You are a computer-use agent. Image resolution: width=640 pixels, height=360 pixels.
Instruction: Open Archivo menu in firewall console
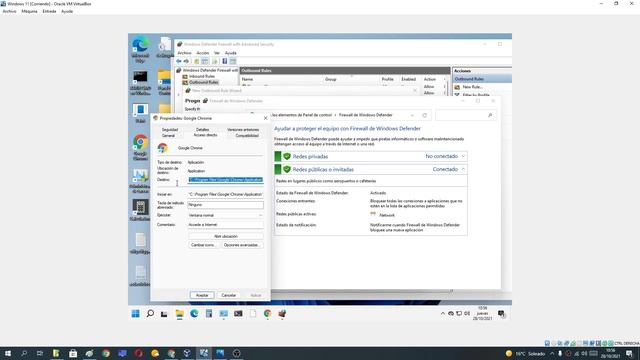pos(184,53)
